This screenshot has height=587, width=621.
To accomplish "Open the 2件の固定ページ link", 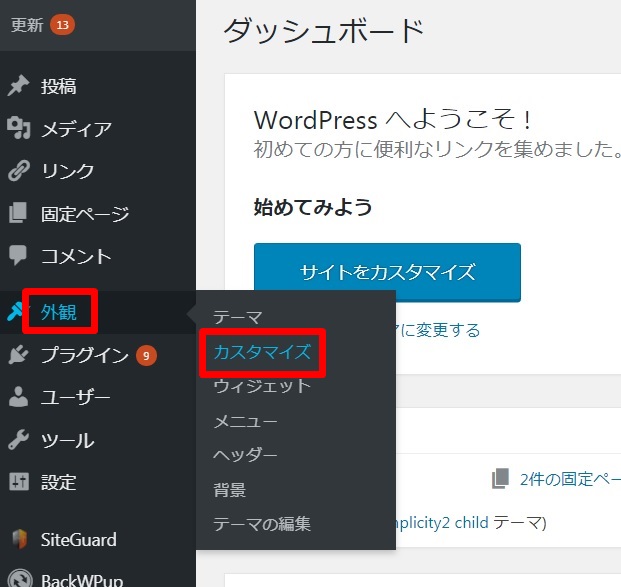I will tap(570, 479).
